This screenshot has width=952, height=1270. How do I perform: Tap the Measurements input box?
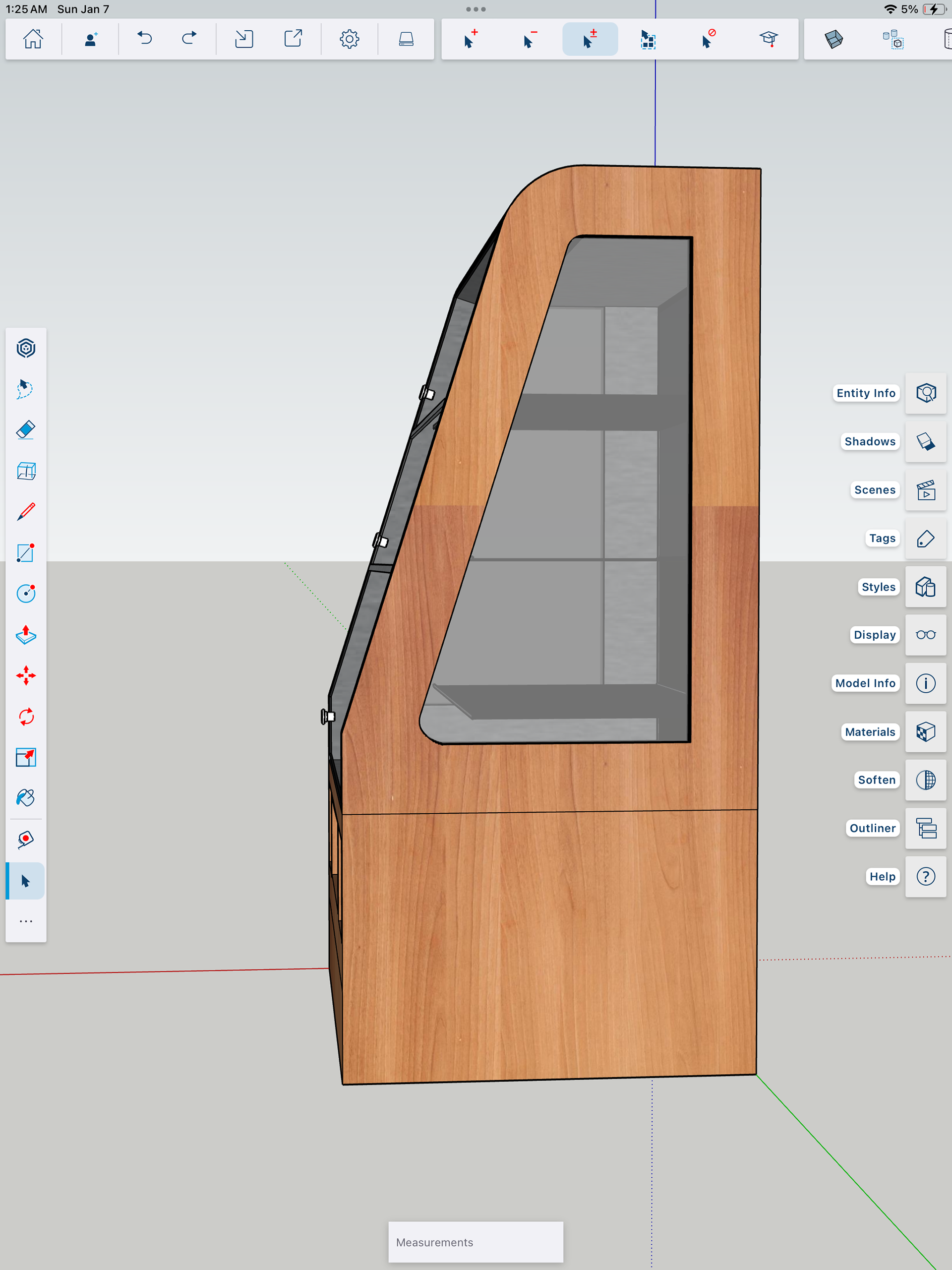click(x=476, y=1242)
